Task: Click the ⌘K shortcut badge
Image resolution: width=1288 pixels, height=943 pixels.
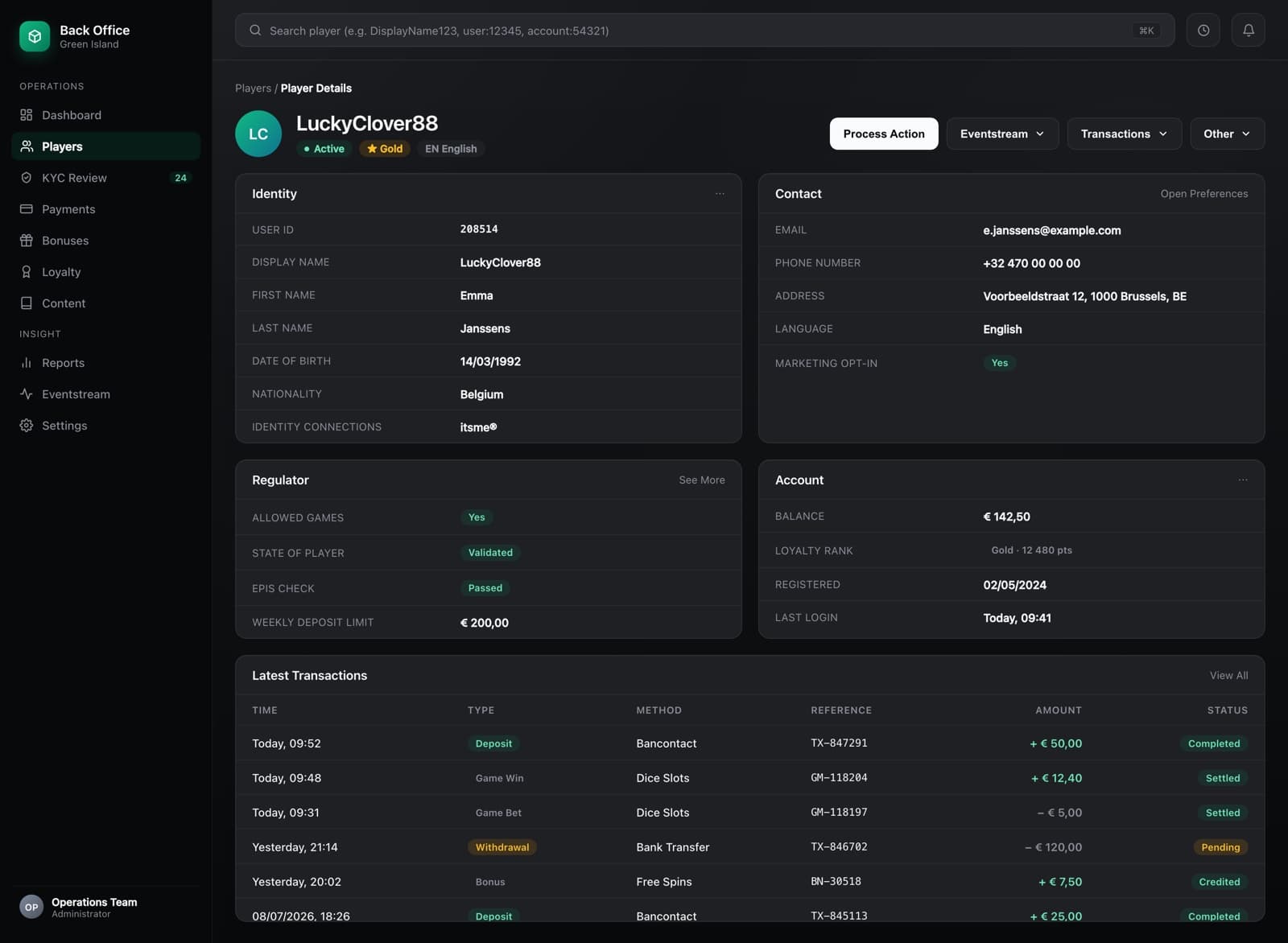Action: pyautogui.click(x=1146, y=31)
